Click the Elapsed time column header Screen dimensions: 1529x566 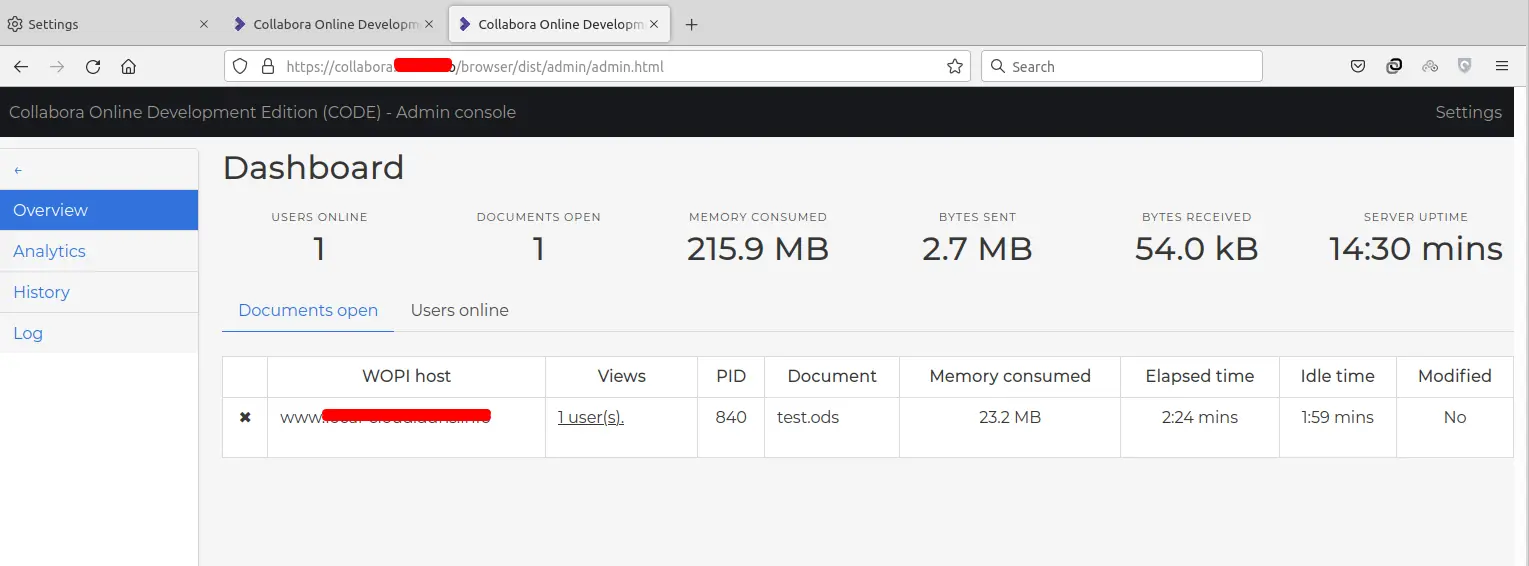coord(1200,377)
